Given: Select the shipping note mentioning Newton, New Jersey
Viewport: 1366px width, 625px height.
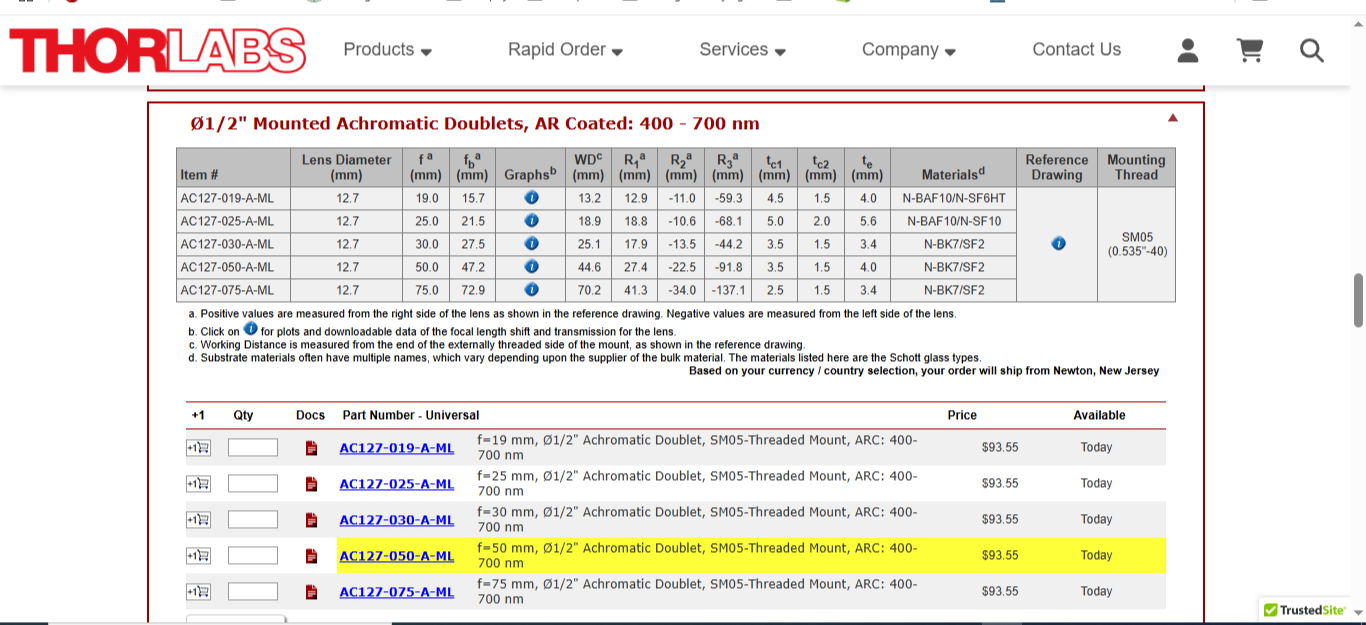Looking at the screenshot, I should (x=924, y=371).
